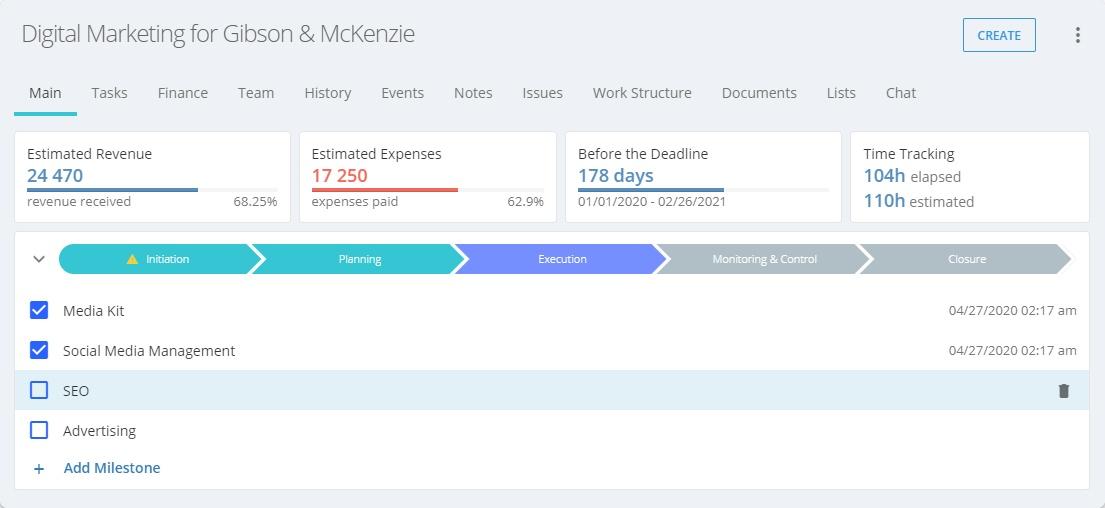This screenshot has width=1105, height=508.
Task: Uncheck the Media Kit milestone
Action: pyautogui.click(x=39, y=310)
